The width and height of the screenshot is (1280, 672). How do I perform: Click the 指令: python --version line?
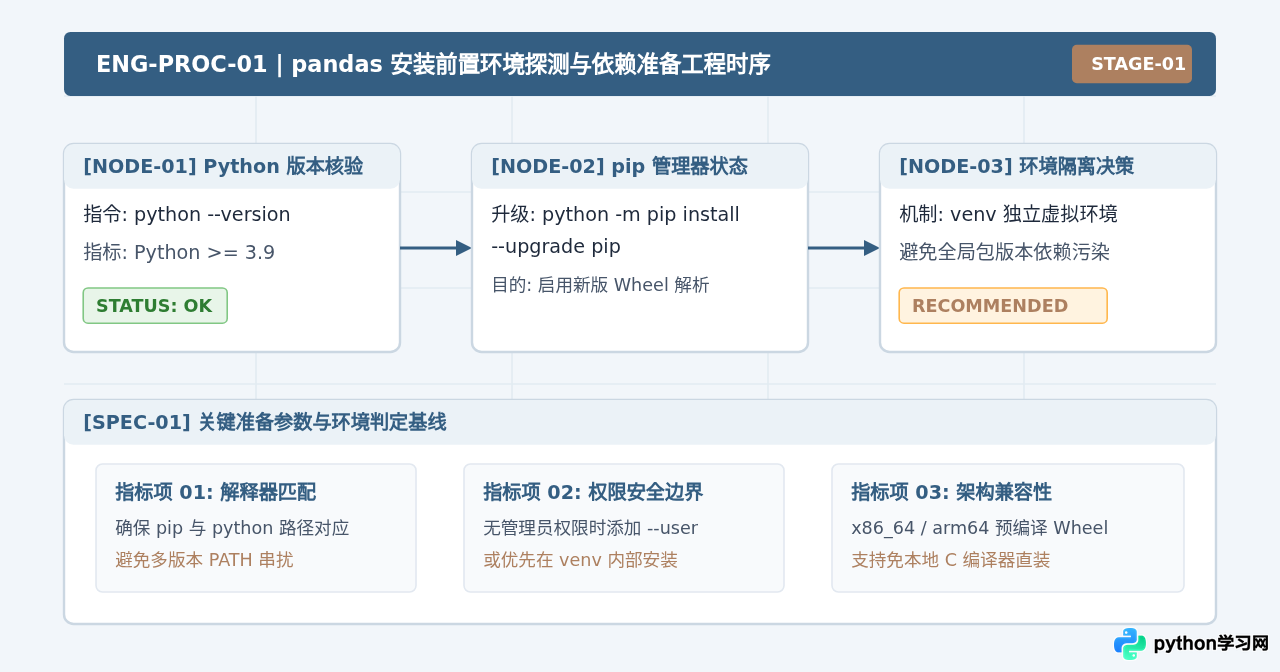[187, 214]
